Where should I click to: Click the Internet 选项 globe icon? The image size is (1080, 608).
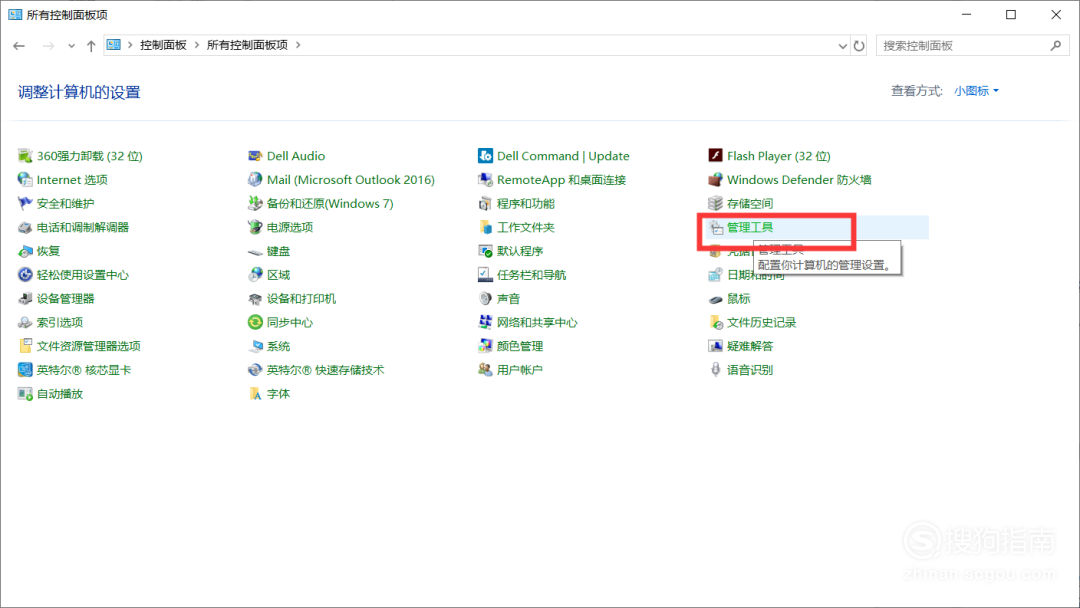coord(25,180)
